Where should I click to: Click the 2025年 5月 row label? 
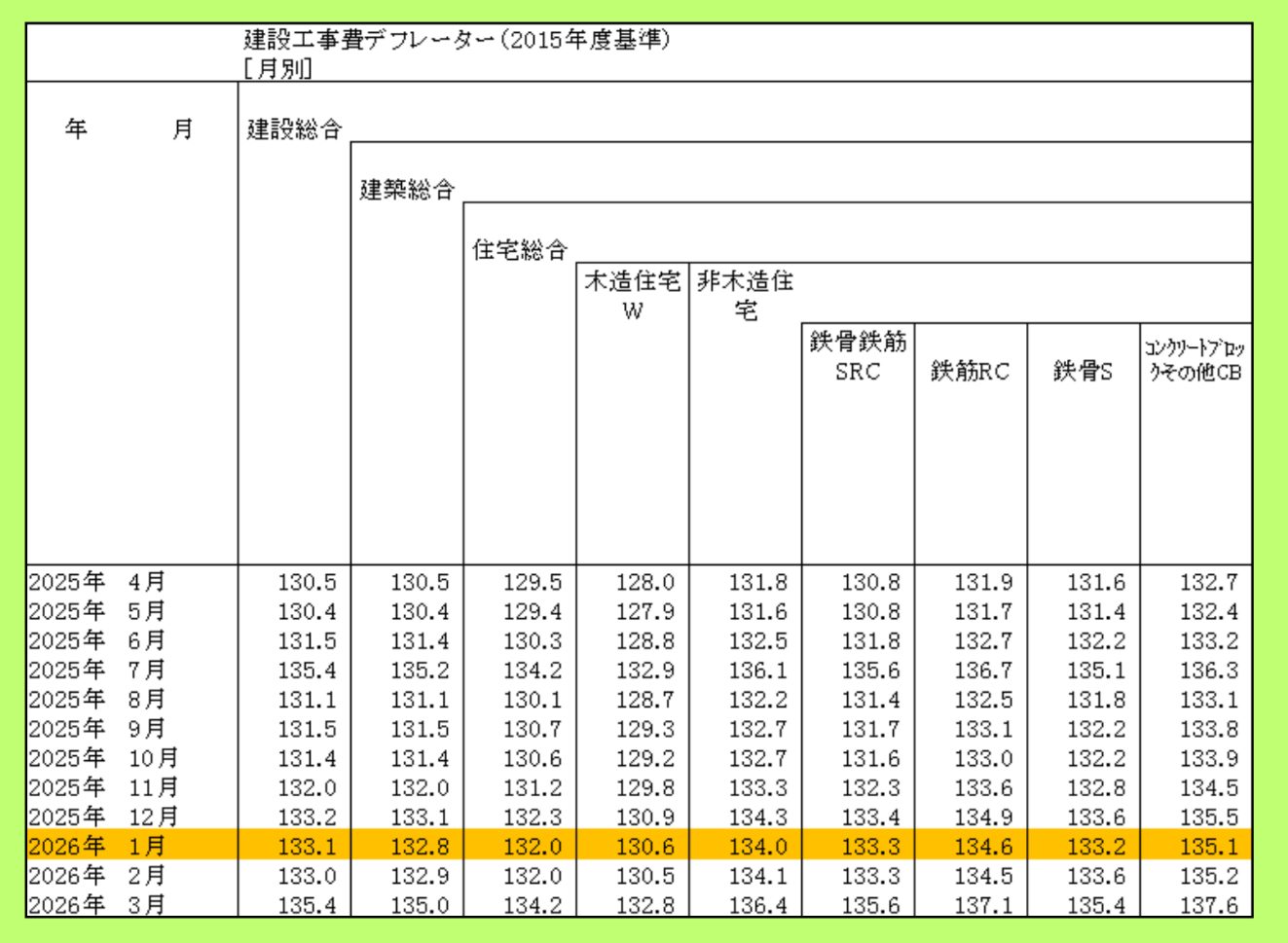97,611
